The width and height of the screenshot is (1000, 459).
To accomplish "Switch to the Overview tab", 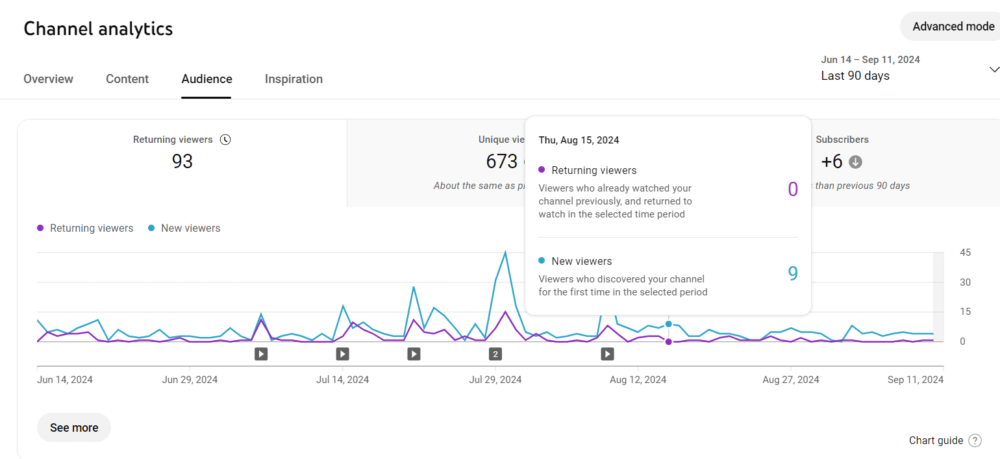I will pyautogui.click(x=48, y=79).
